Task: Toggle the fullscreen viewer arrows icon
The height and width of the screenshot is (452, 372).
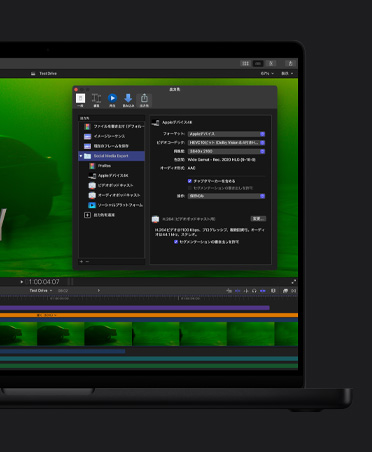Action: (294, 282)
